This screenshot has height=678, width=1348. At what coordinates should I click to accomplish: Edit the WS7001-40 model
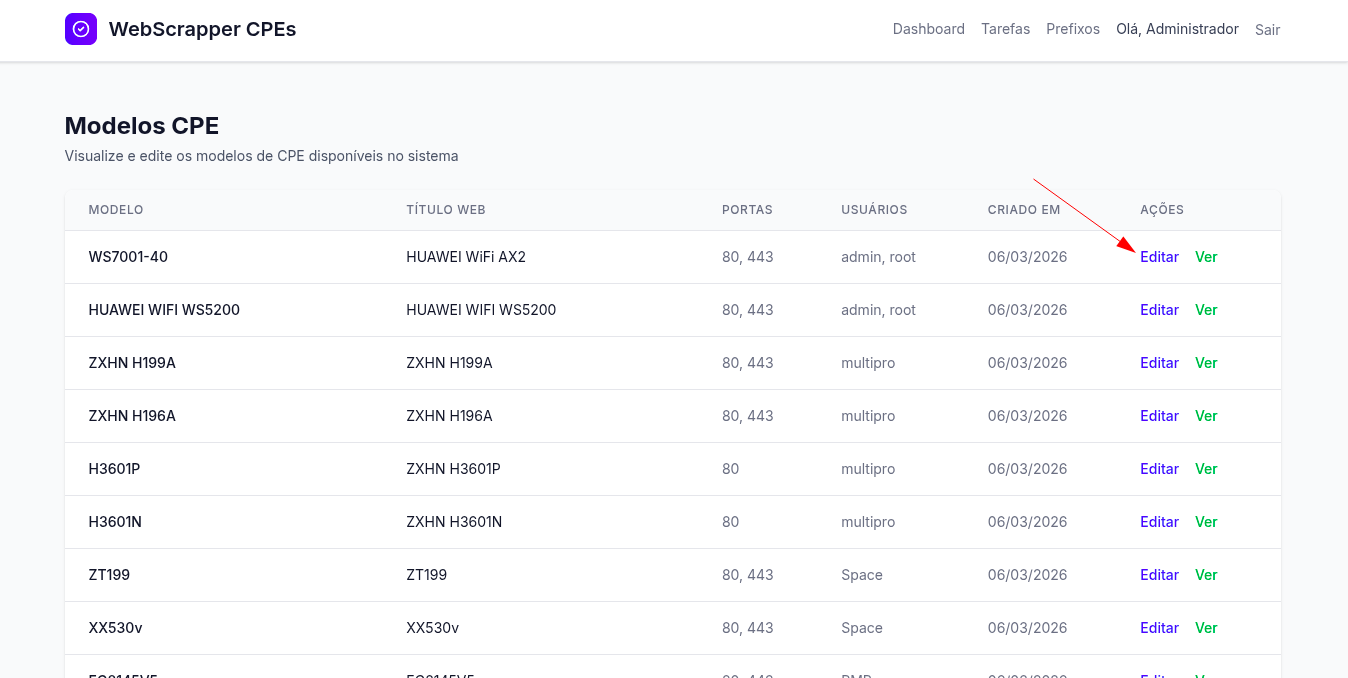click(x=1159, y=257)
